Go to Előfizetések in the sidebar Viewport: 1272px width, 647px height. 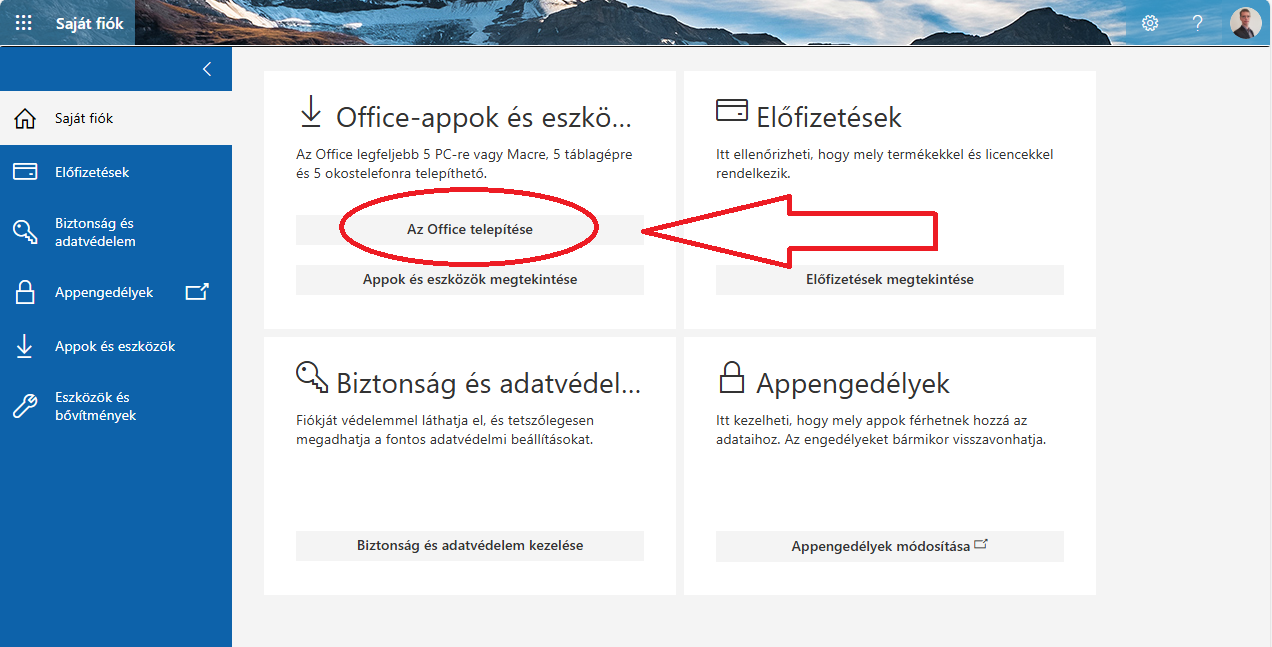[116, 172]
